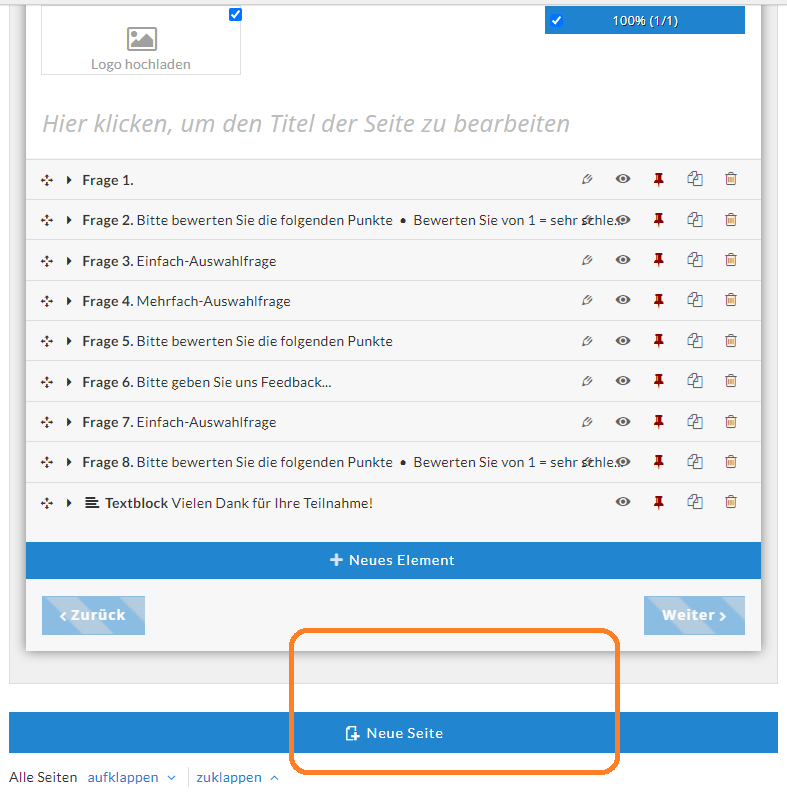Edit Frage 7 Einfach-Auswahlfrage pencil icon

coord(587,421)
